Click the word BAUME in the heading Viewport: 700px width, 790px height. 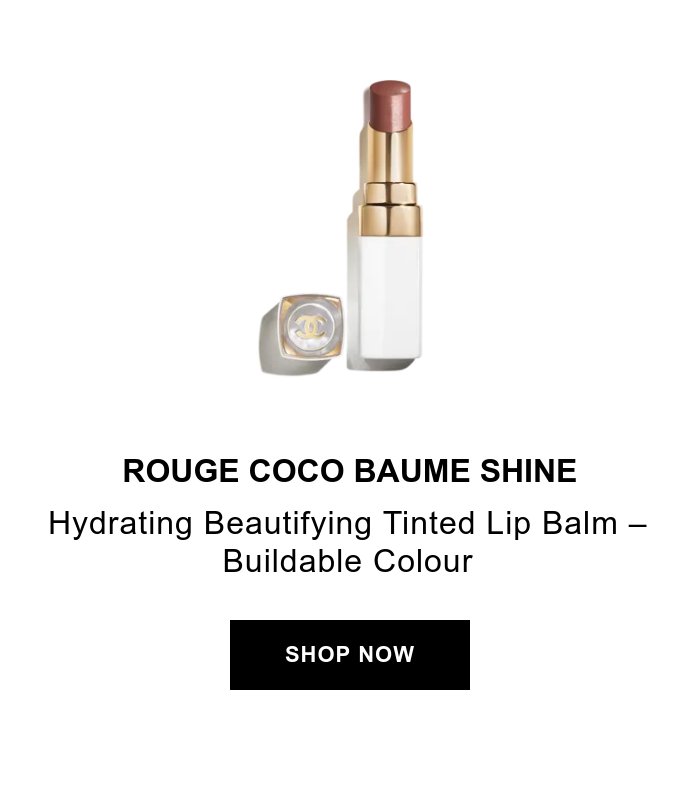pyautogui.click(x=412, y=471)
